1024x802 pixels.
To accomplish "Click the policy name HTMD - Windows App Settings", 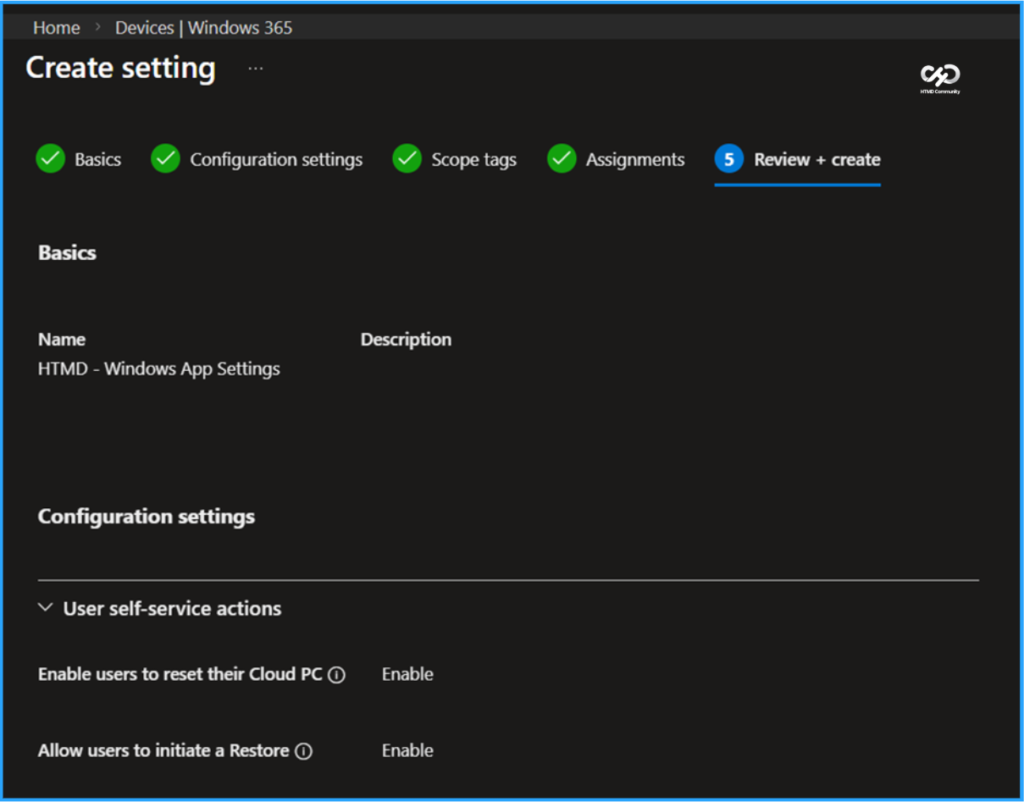I will click(x=158, y=368).
